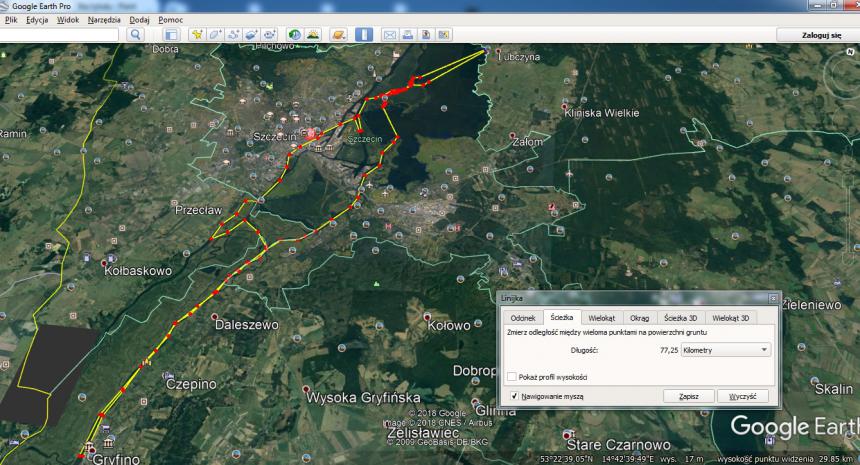Close the Linijka dialog
Viewport: 860px width, 465px height.
point(773,298)
